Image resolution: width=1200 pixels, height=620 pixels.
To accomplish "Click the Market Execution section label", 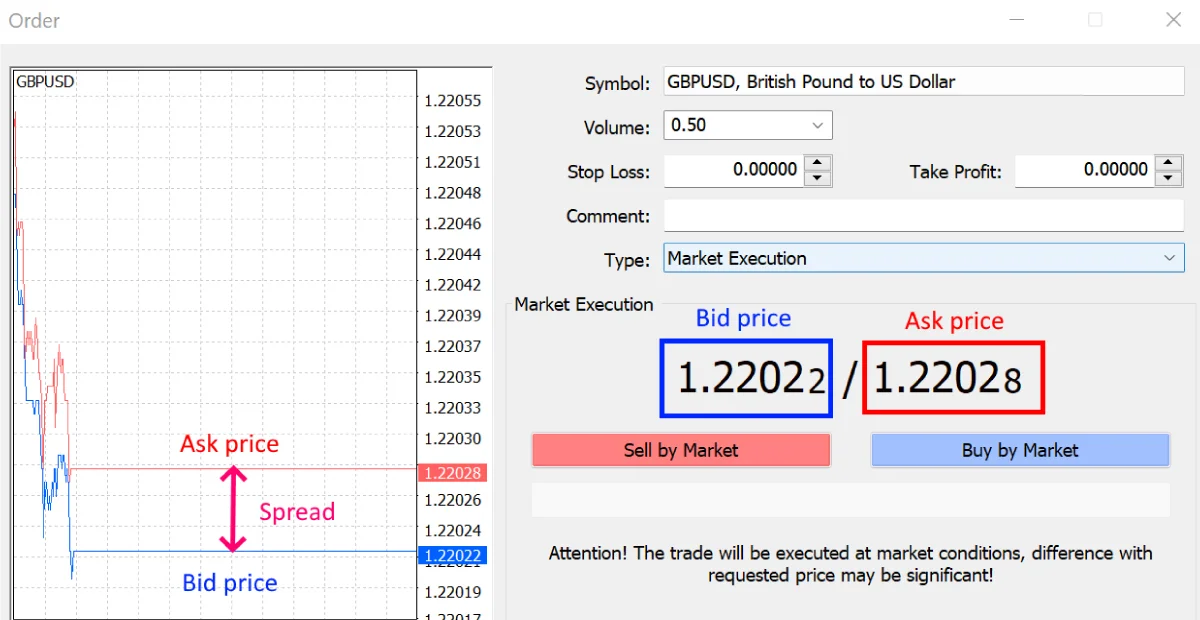I will (582, 304).
